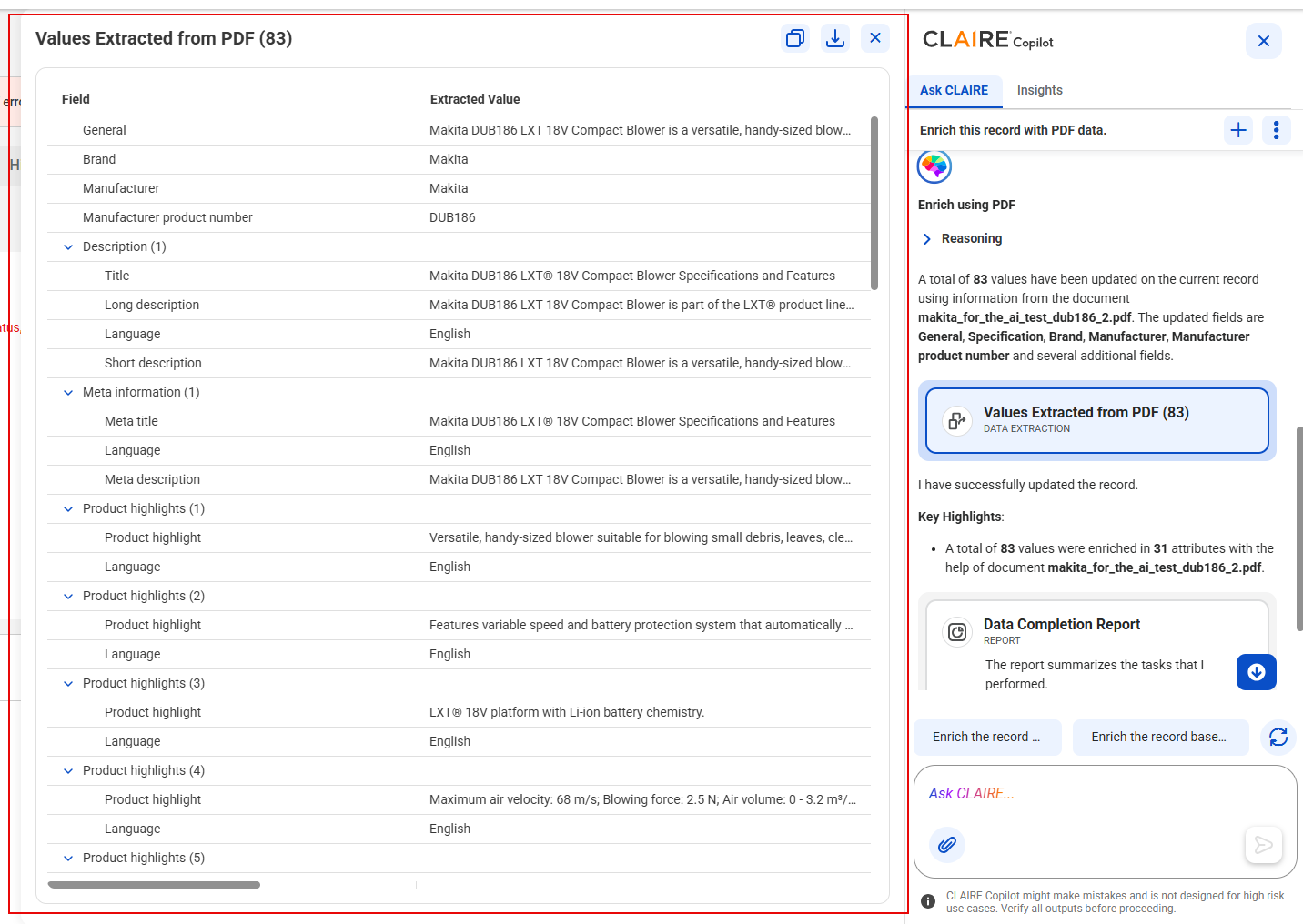Viewport: 1303px width, 924px height.
Task: Click the Field column header
Action: (x=76, y=99)
